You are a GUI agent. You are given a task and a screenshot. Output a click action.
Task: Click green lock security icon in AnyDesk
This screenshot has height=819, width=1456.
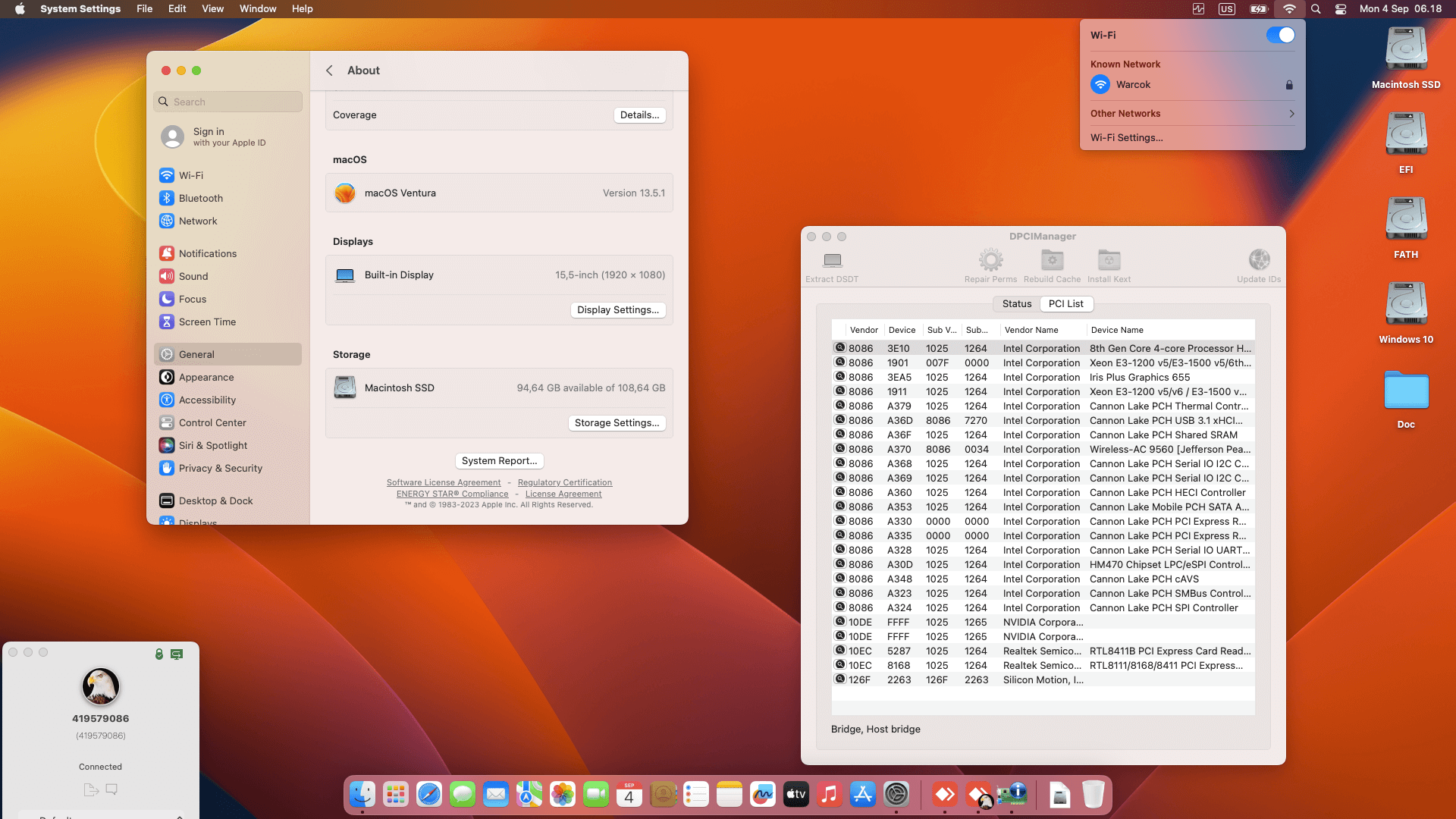click(x=159, y=654)
